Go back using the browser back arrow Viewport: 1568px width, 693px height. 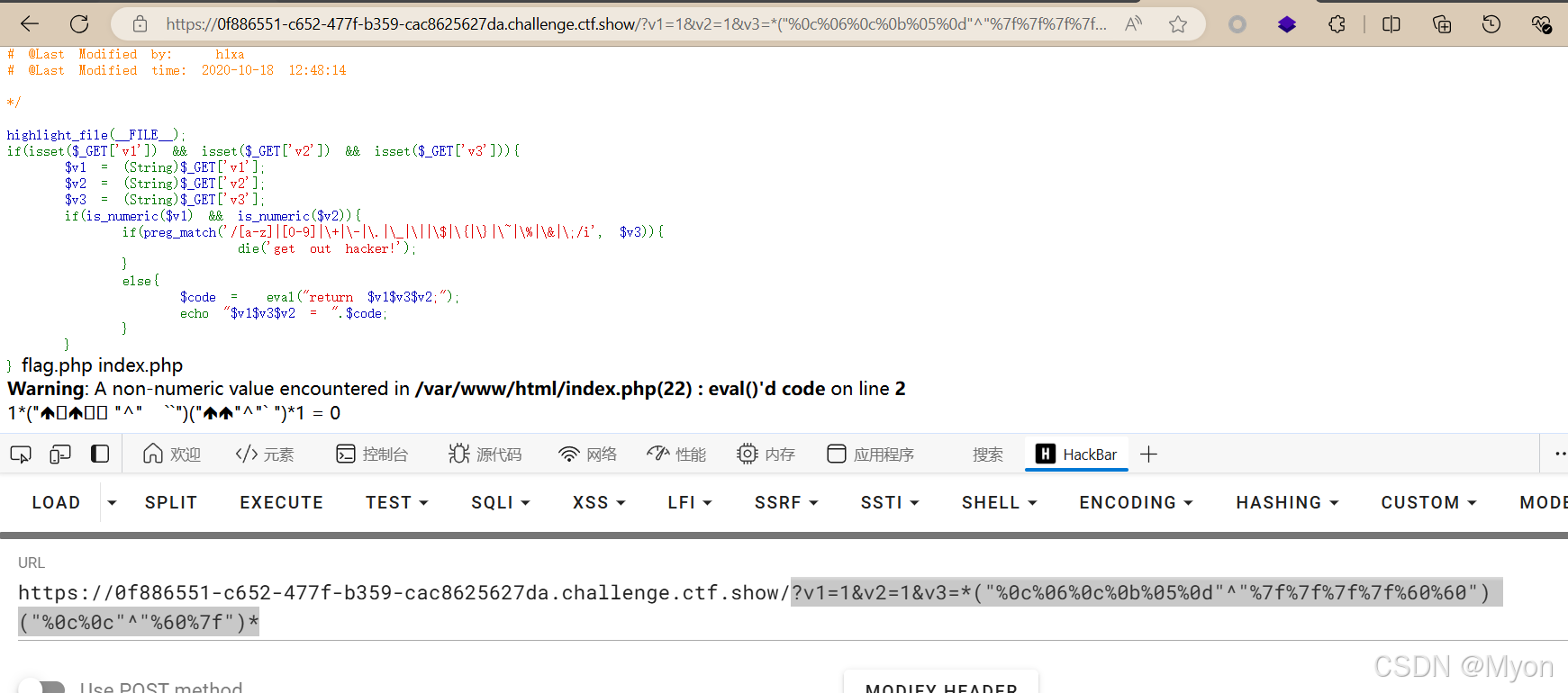coord(30,24)
